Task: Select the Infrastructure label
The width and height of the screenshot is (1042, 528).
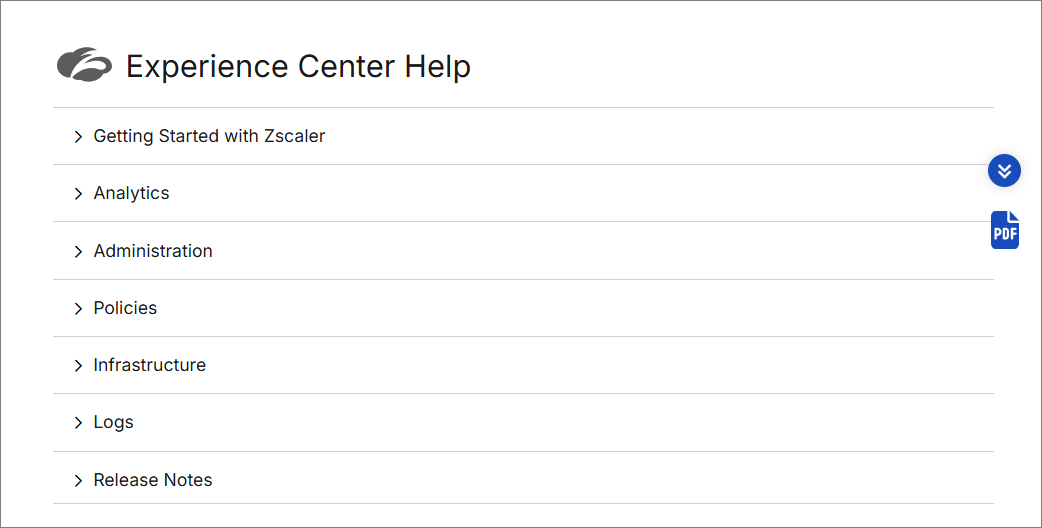Action: 149,365
